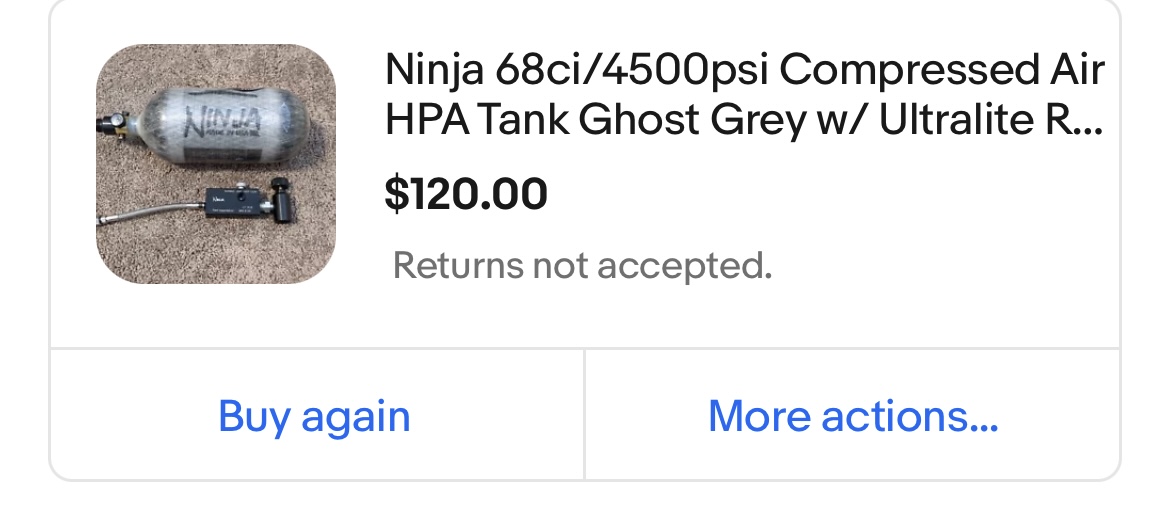This screenshot has width=1170, height=528.
Task: Click the Returns not accepted notice
Action: coord(582,265)
